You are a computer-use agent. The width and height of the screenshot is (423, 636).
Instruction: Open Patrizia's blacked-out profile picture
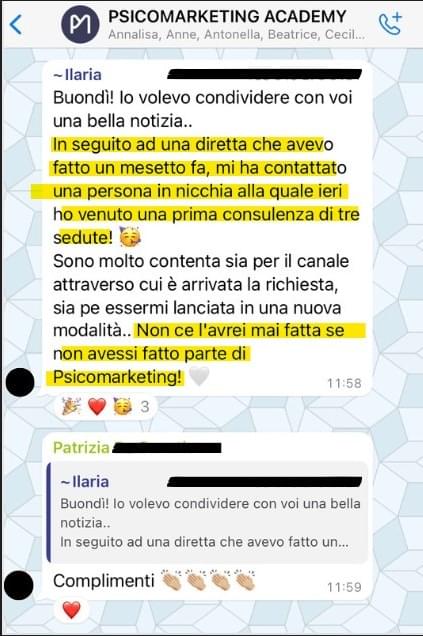(x=19, y=585)
